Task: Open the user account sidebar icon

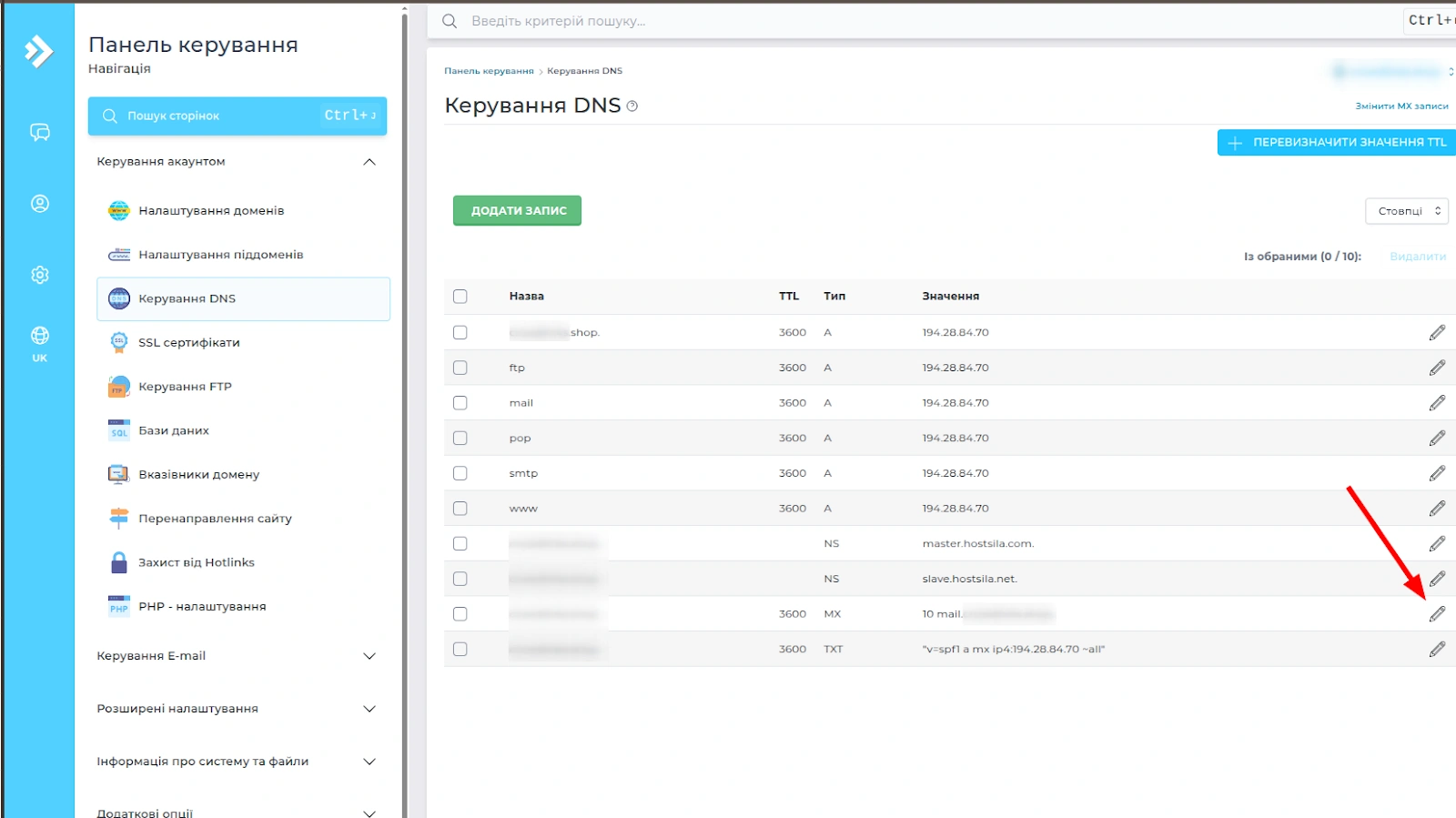Action: click(40, 204)
